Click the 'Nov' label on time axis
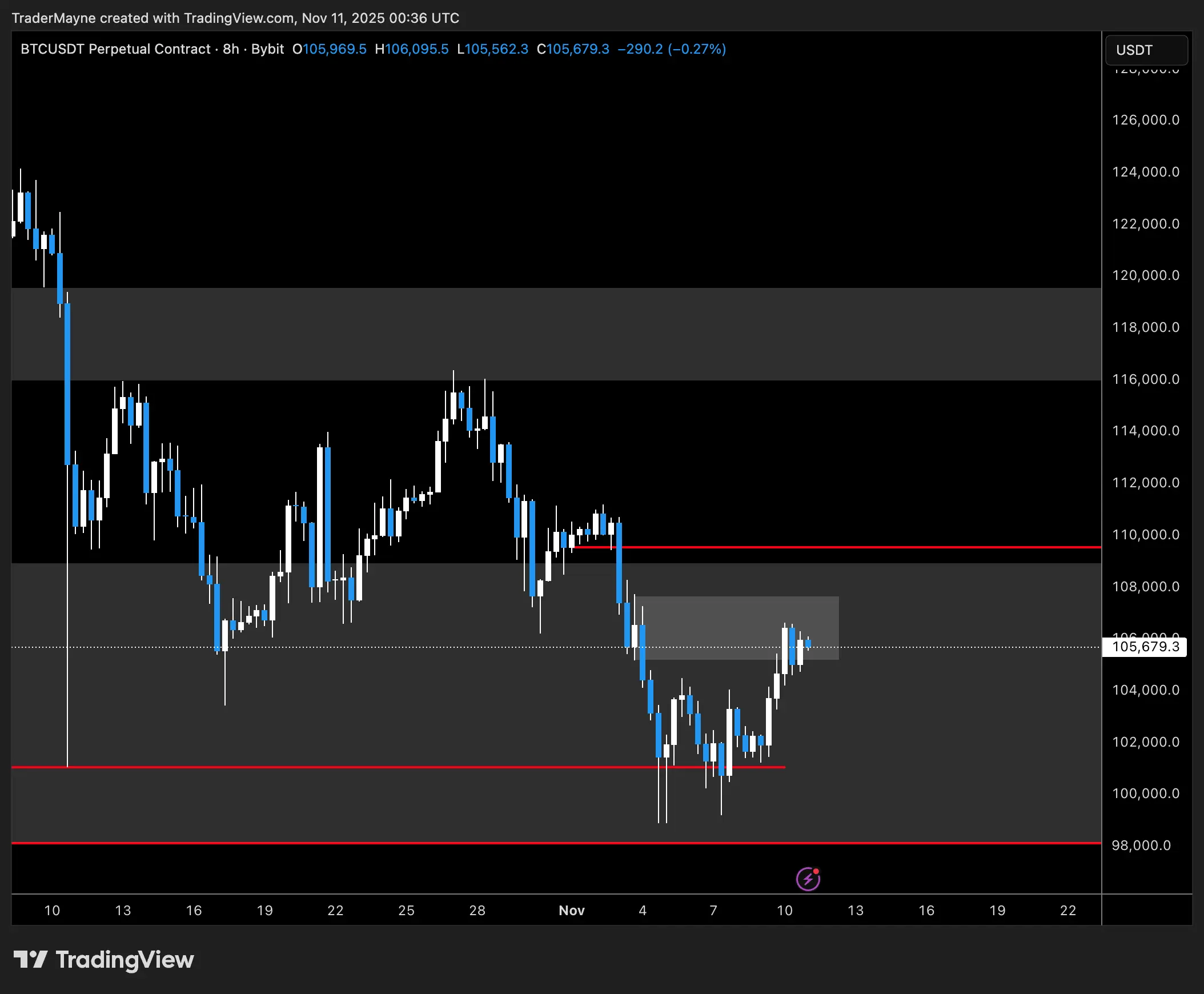Viewport: 1204px width, 994px height. 571,910
